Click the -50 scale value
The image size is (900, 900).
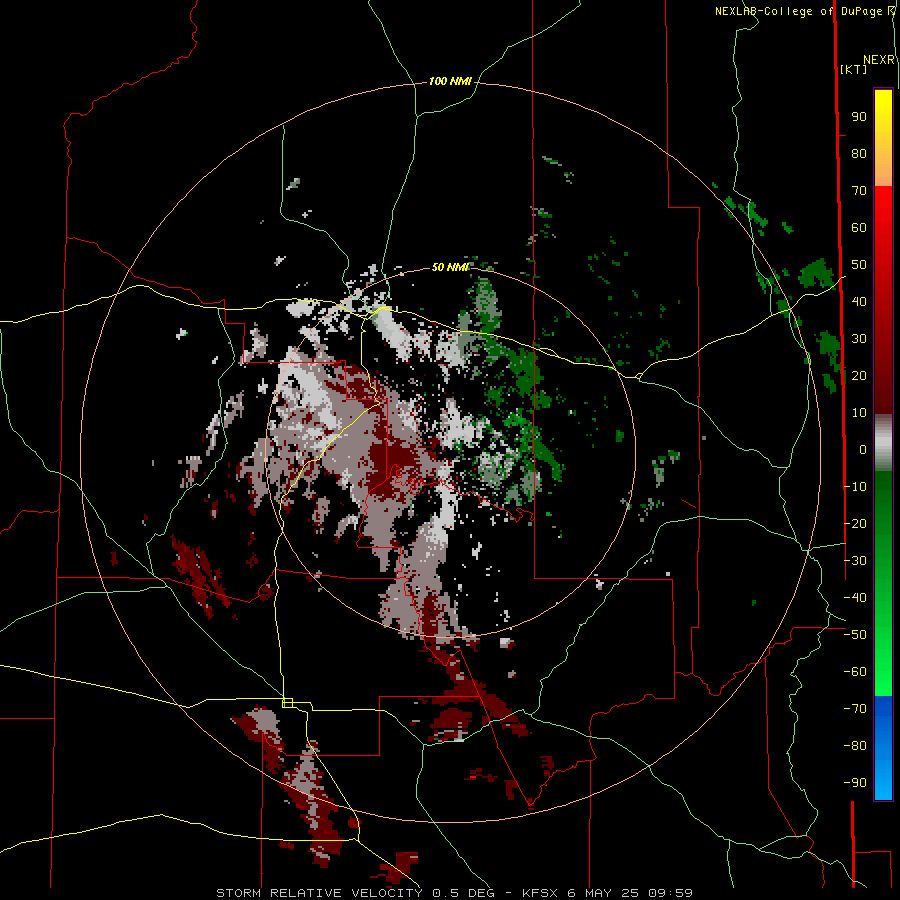click(855, 635)
